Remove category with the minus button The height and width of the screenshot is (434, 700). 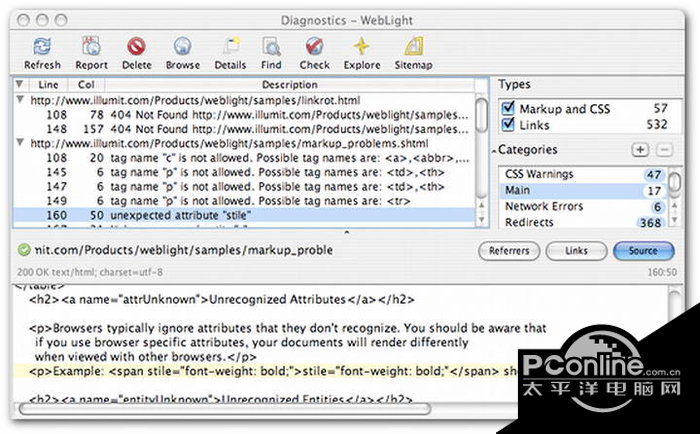(x=664, y=150)
